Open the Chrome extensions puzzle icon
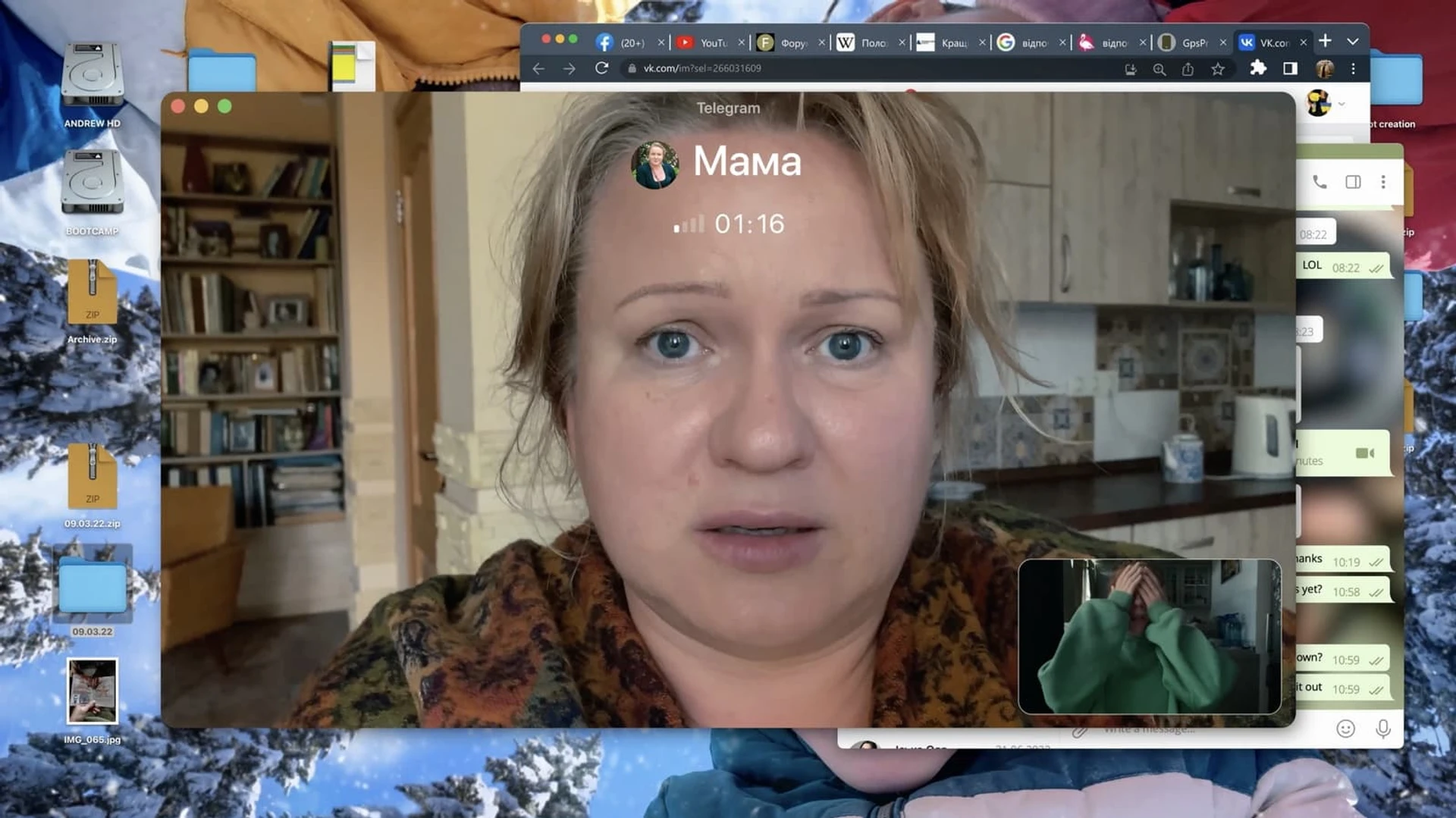 pyautogui.click(x=1258, y=68)
